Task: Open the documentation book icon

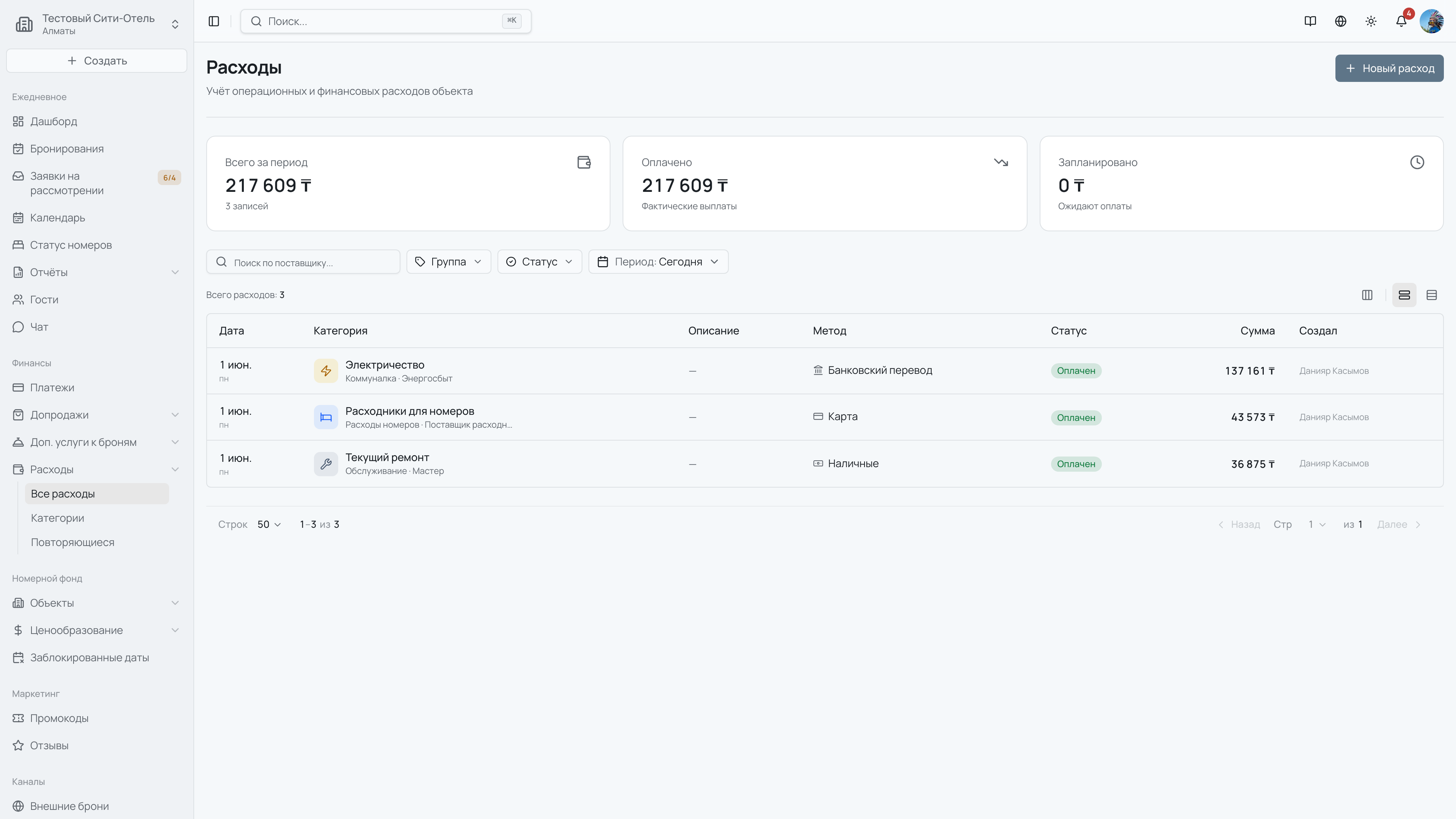Action: coord(1310,22)
